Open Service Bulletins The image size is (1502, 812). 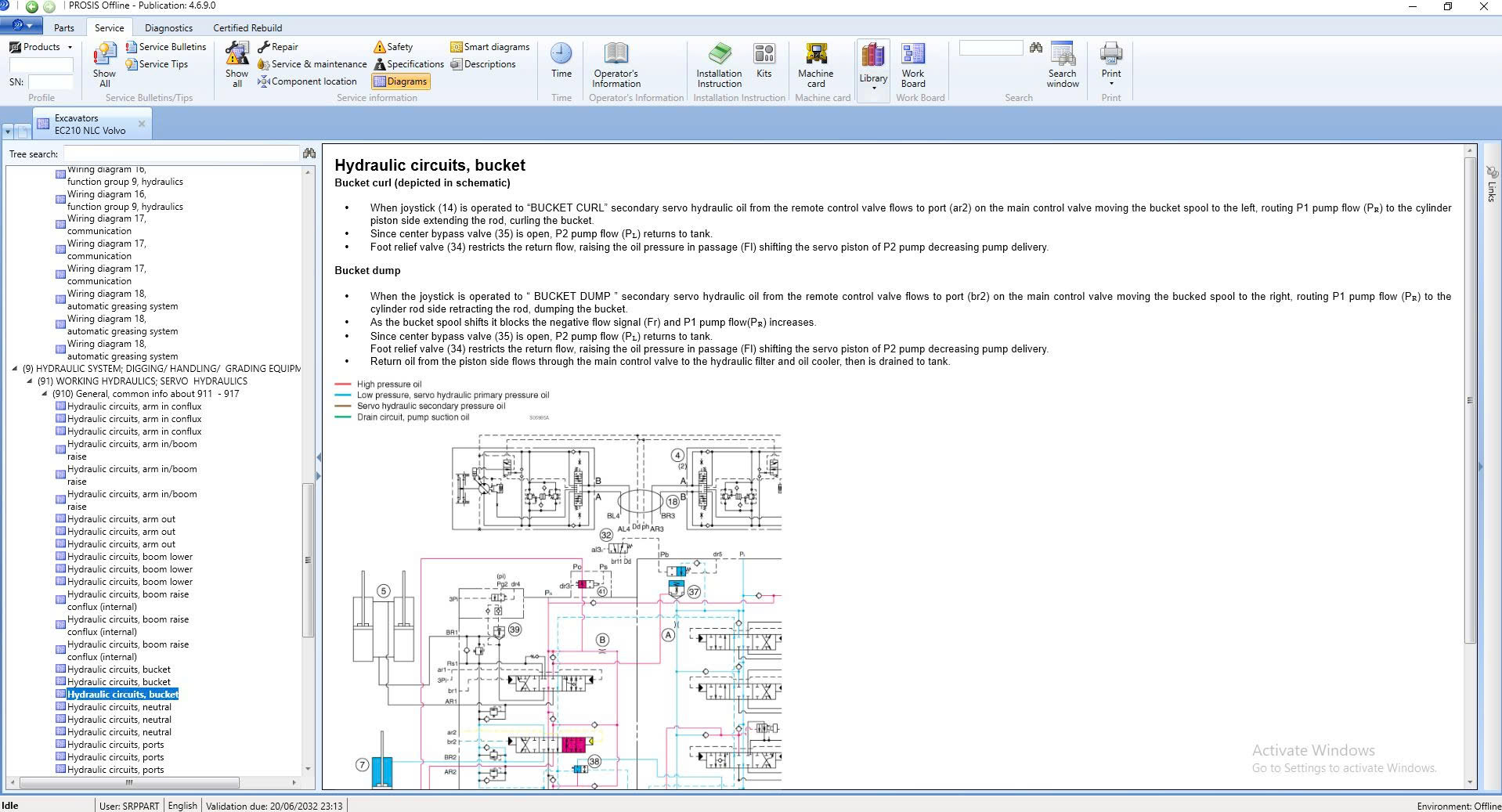(x=166, y=47)
